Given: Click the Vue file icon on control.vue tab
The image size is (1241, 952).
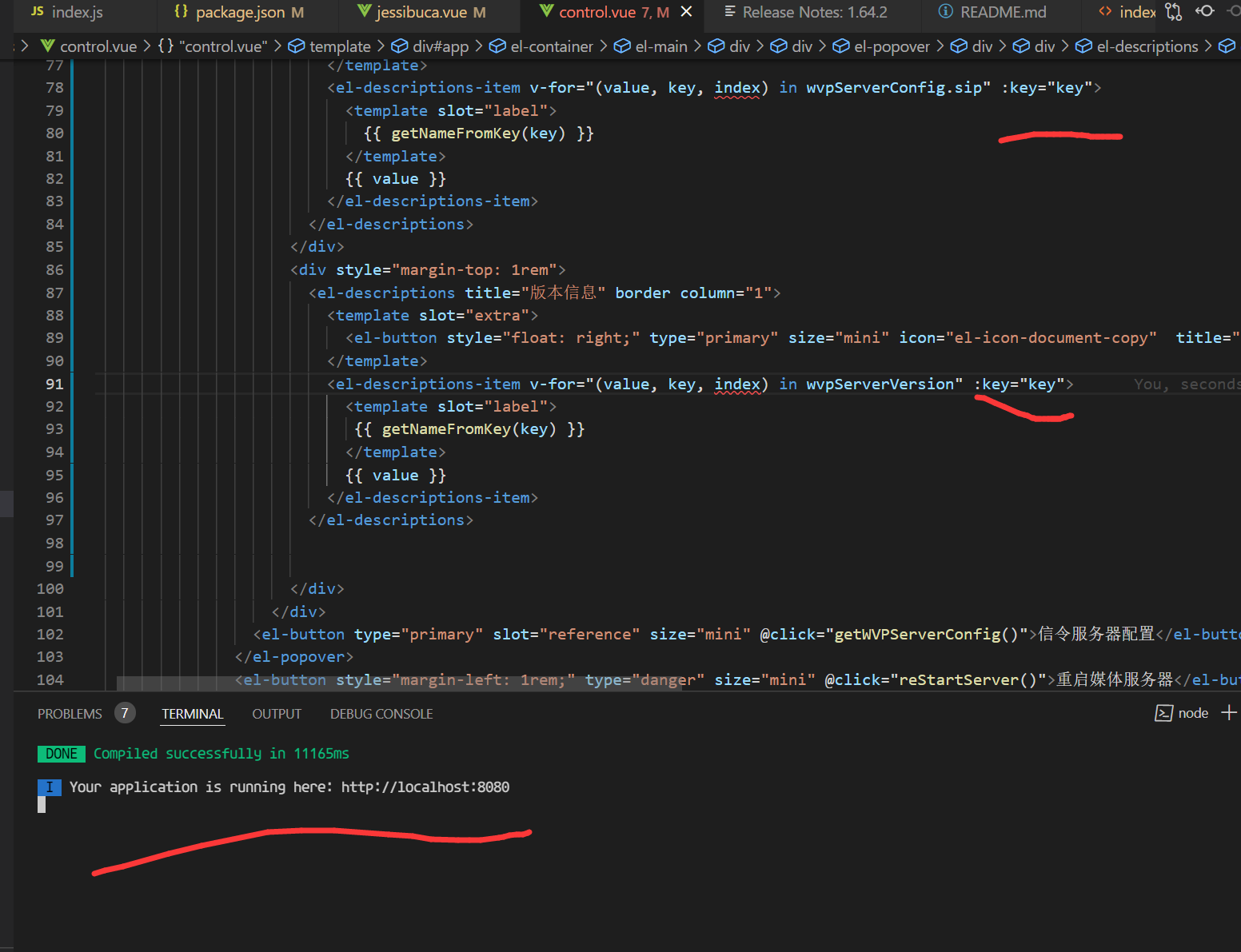Looking at the screenshot, I should coord(546,11).
